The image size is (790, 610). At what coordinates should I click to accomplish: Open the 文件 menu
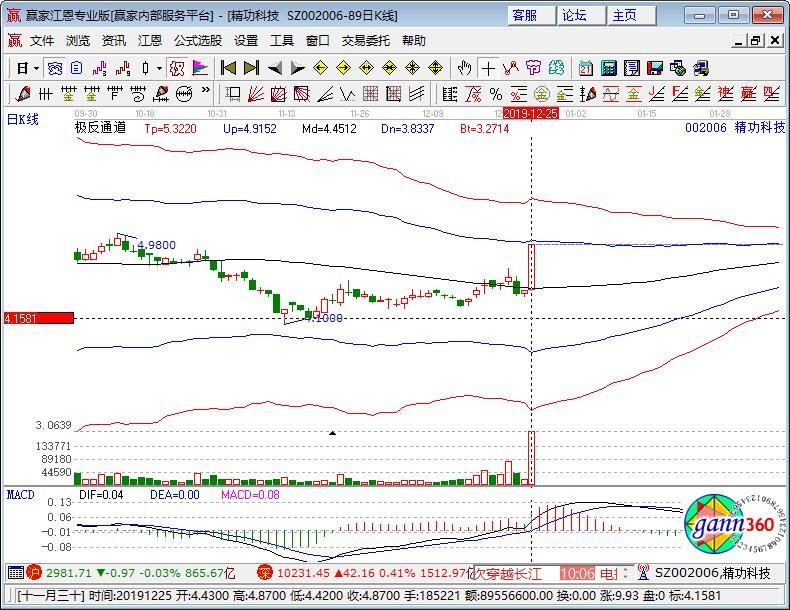[x=42, y=41]
